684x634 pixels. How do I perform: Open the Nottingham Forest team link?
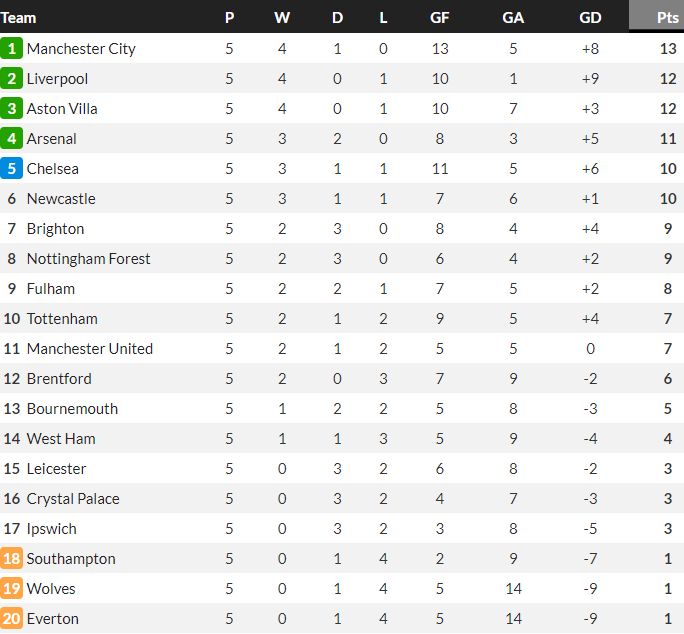pos(88,258)
